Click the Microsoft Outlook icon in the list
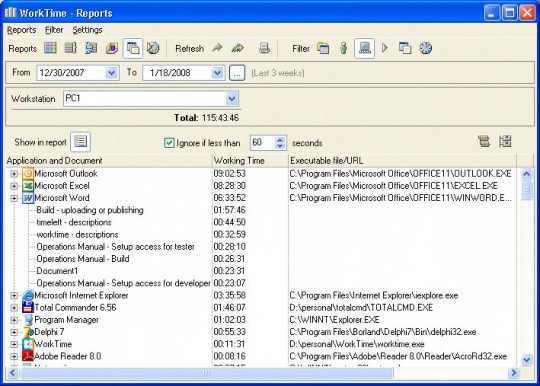The image size is (540, 386). coord(28,174)
